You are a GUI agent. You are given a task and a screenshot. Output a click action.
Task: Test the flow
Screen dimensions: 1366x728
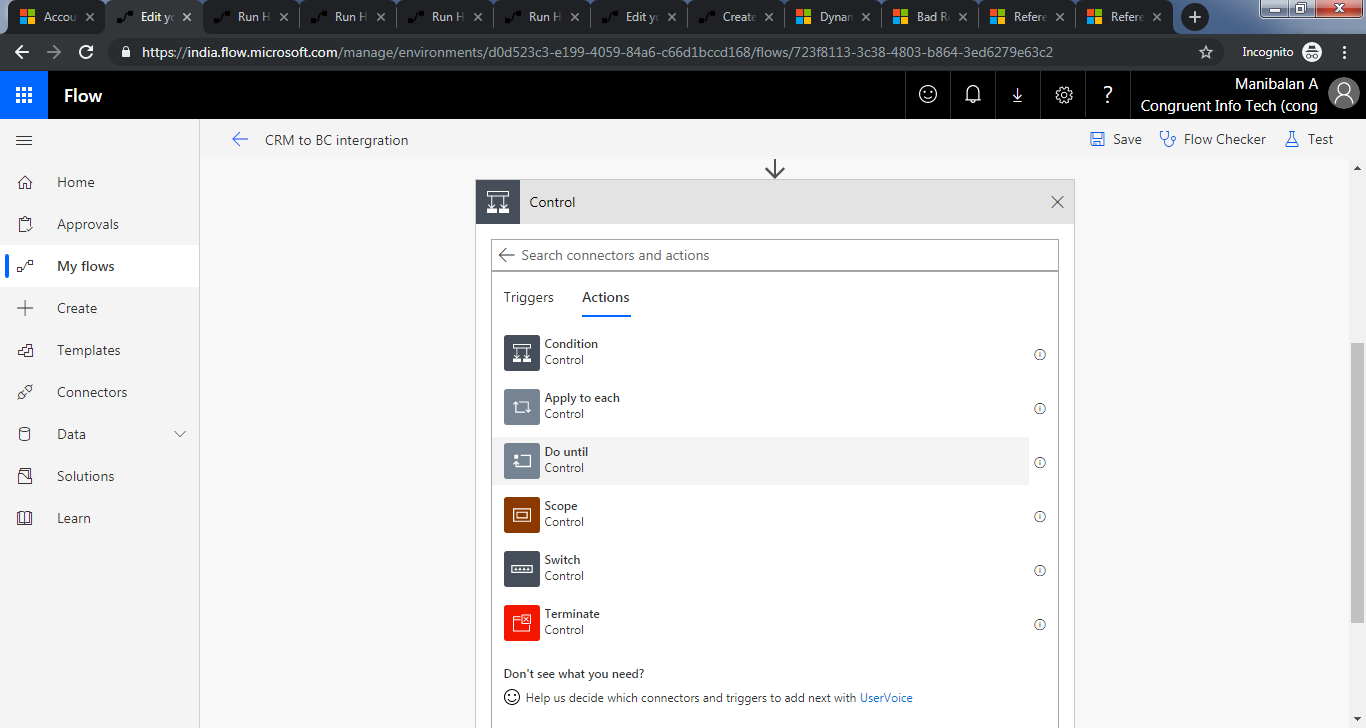pos(1308,140)
